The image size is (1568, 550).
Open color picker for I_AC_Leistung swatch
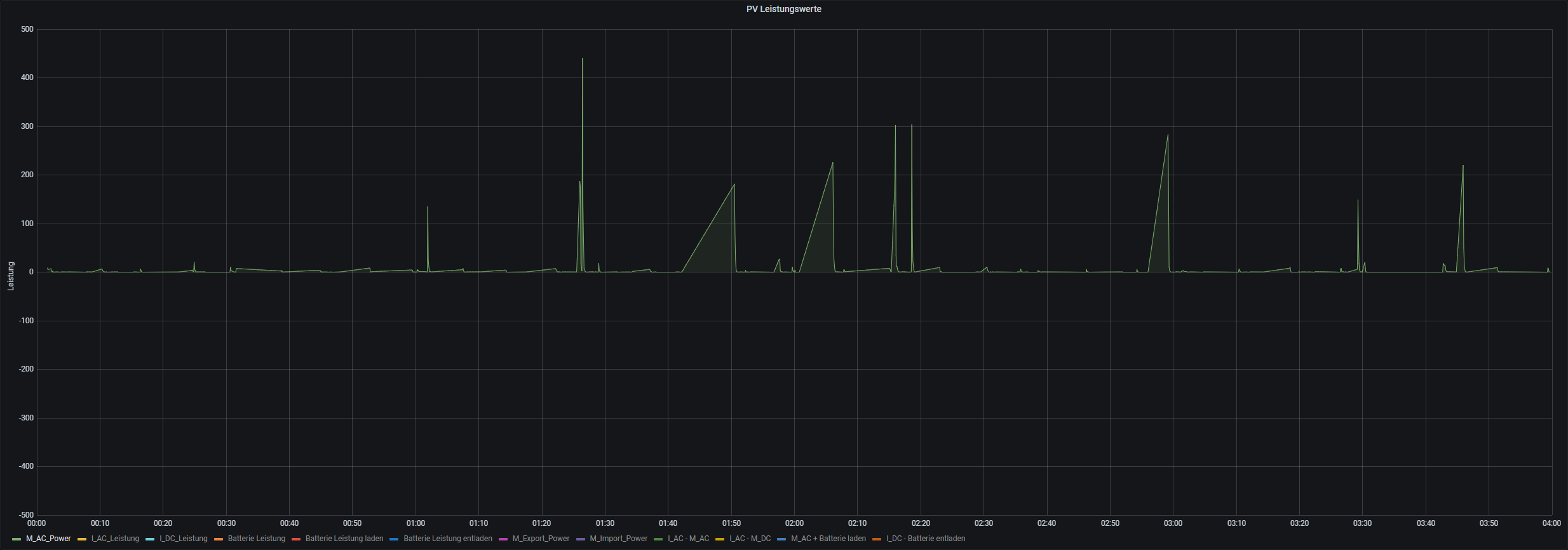82,539
